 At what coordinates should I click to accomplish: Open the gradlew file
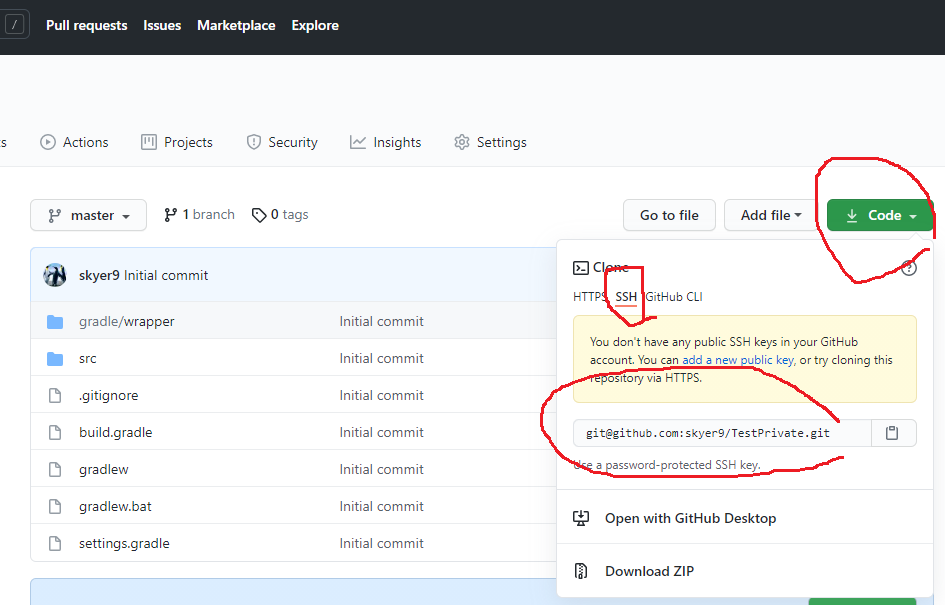[x=104, y=469]
